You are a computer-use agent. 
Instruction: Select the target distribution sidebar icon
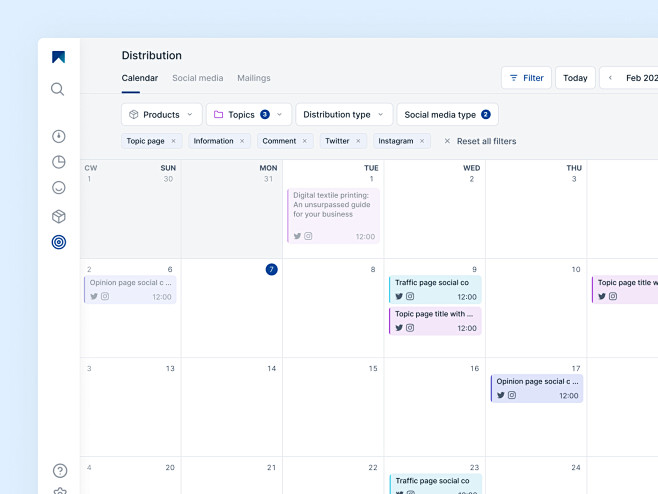59,242
